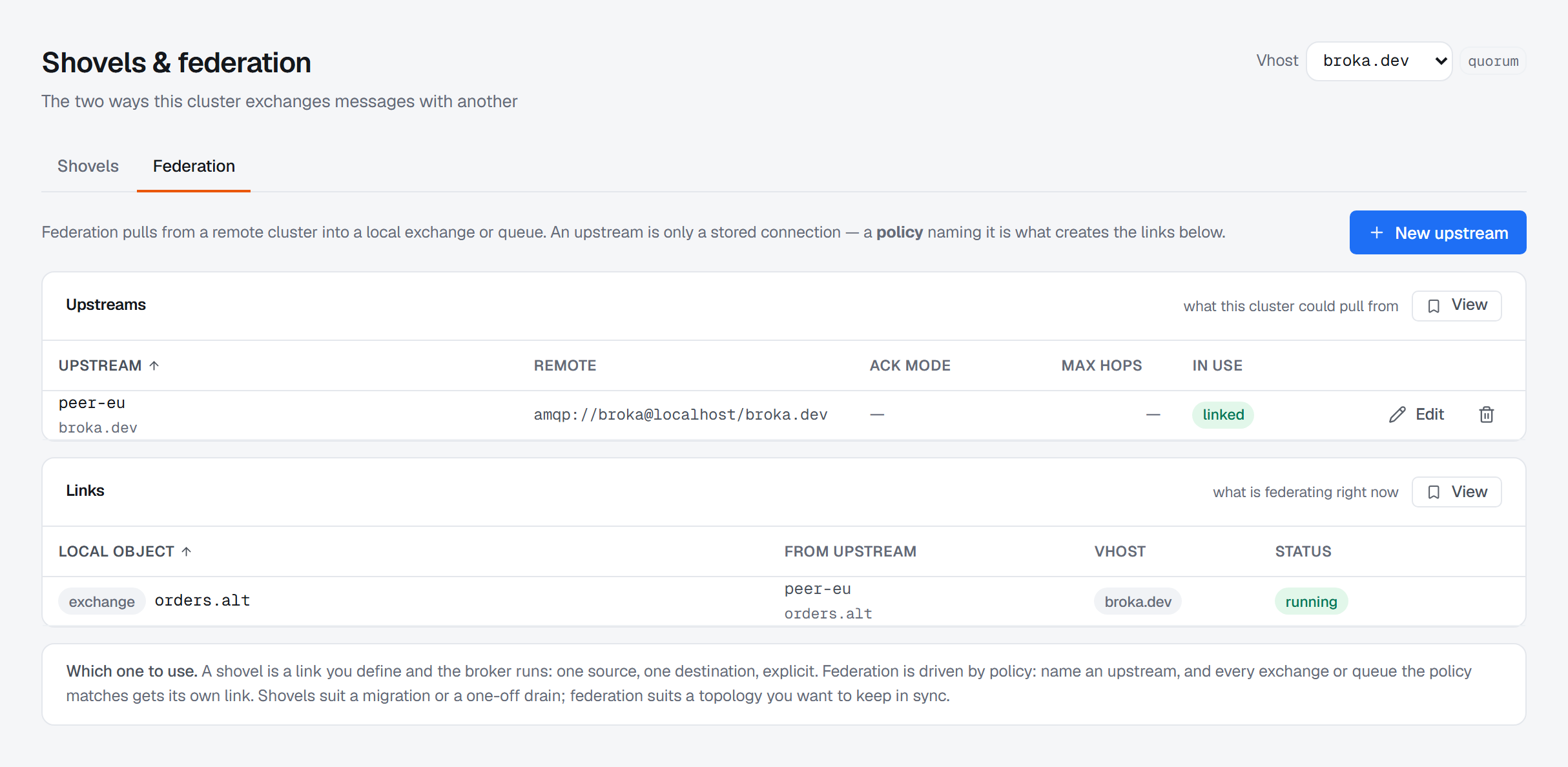The image size is (1568, 767).
Task: Sort by UPSTREAM column header
Action: [108, 365]
